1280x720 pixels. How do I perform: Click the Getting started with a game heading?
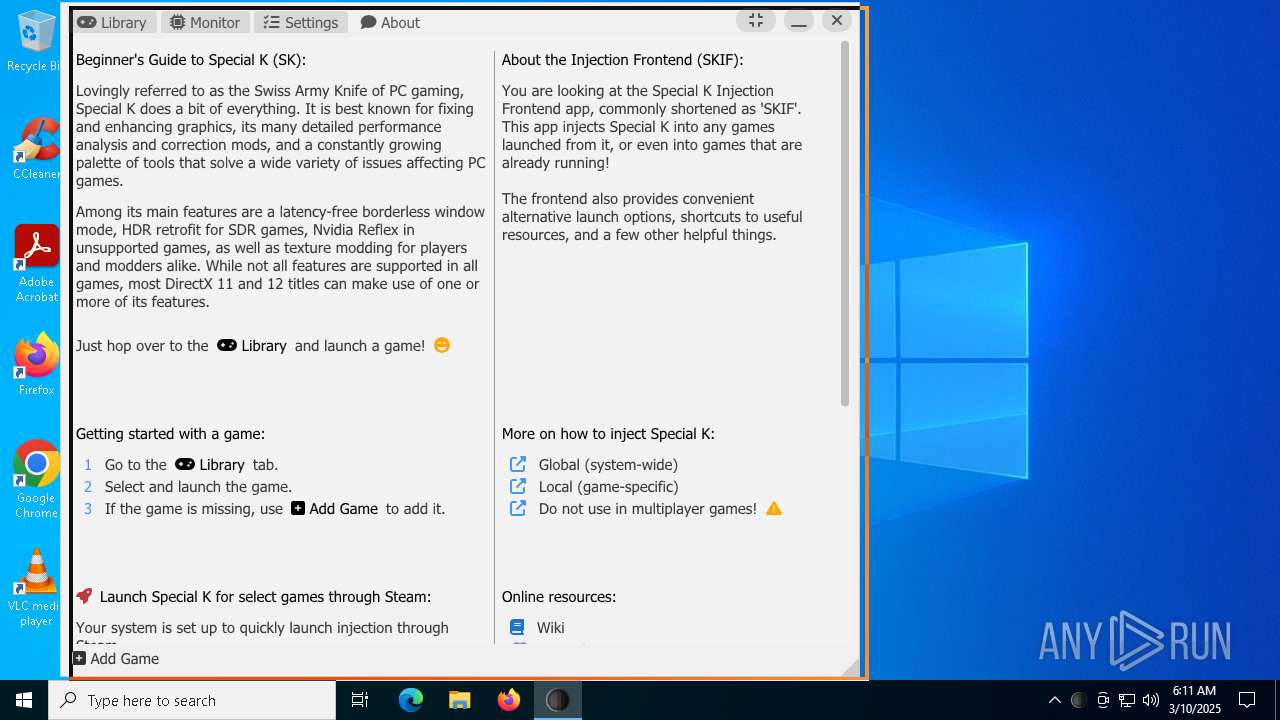170,433
